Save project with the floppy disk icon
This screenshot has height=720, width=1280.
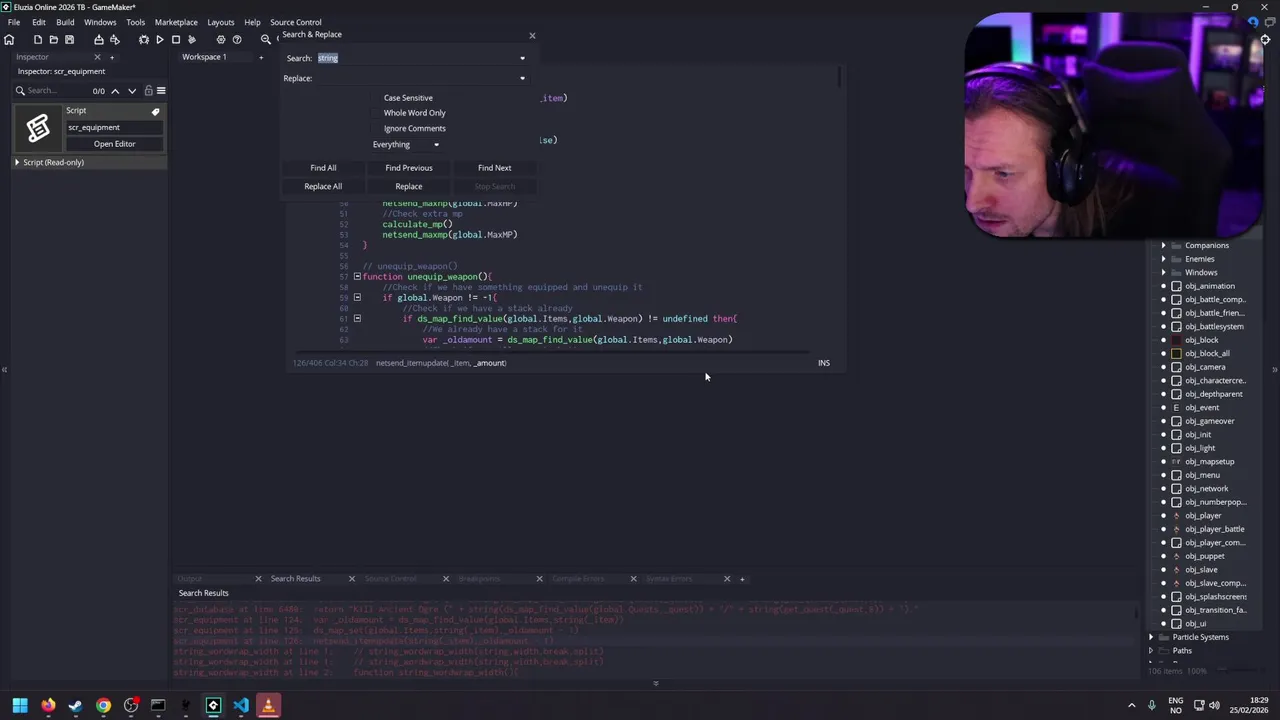click(x=69, y=39)
